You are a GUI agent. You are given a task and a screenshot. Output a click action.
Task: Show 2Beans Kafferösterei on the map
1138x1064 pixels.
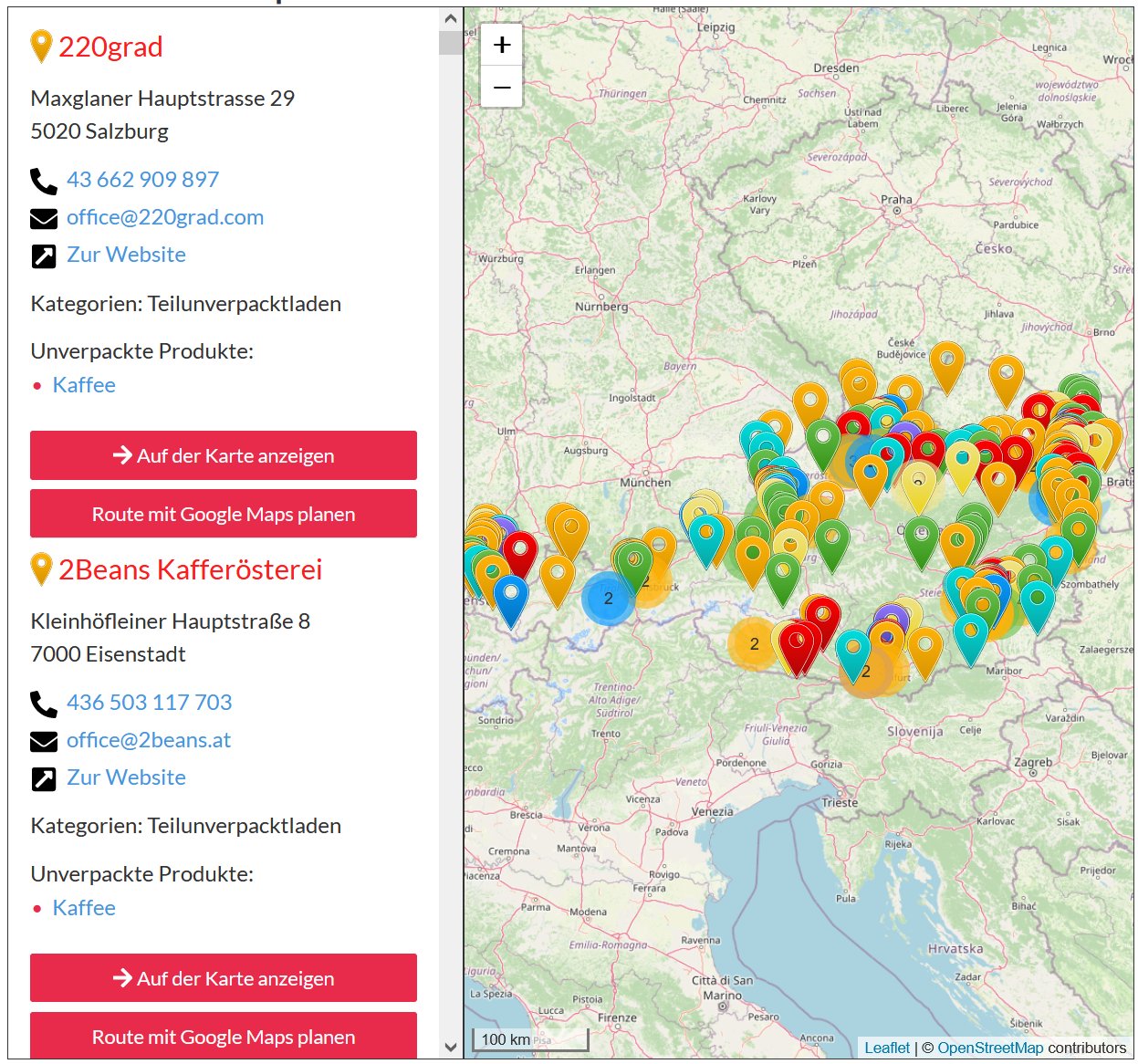coord(224,978)
